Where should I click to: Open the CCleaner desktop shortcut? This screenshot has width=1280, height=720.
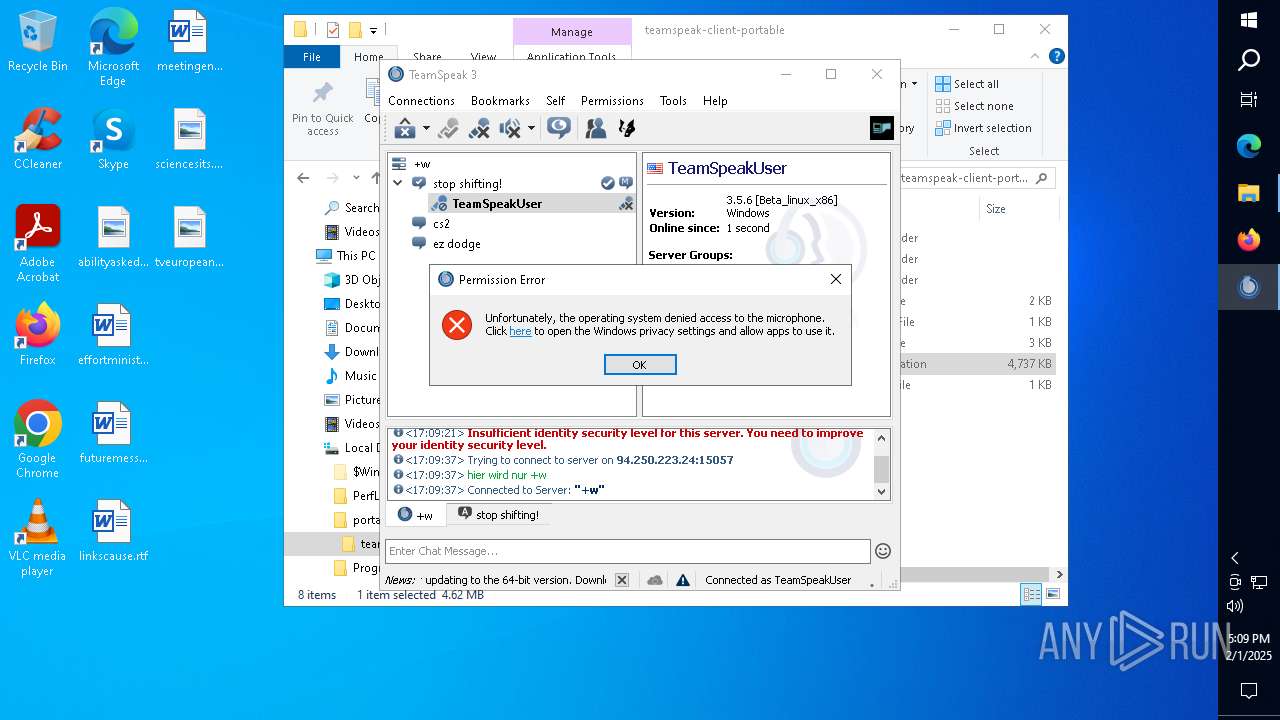37,139
